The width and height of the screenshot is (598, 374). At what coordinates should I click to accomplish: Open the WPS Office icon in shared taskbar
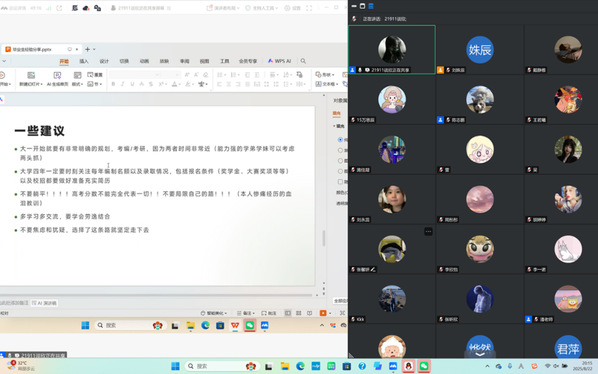[235, 325]
